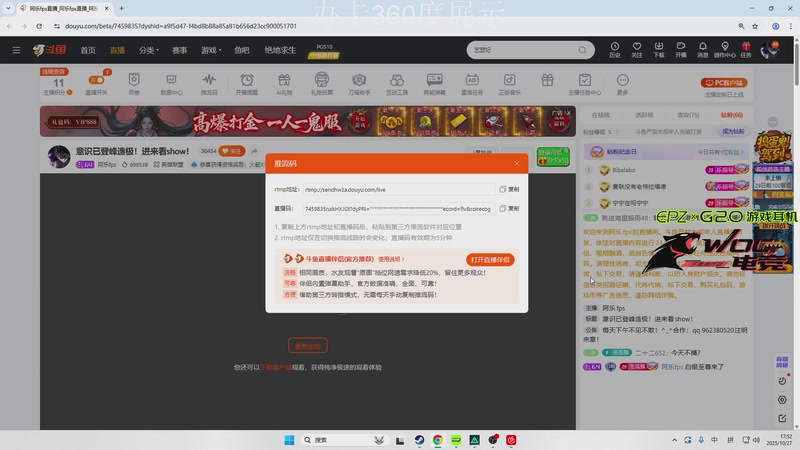This screenshot has height=450, width=800.
Task: Open the 数据中心 data center tool
Action: point(171,84)
